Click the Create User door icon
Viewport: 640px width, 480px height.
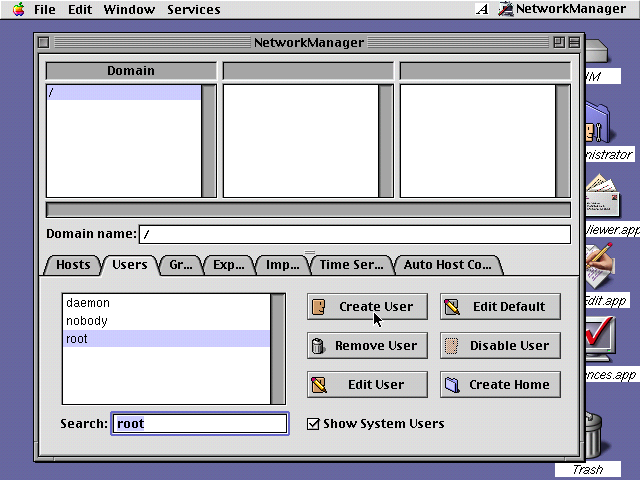pyautogui.click(x=319, y=307)
